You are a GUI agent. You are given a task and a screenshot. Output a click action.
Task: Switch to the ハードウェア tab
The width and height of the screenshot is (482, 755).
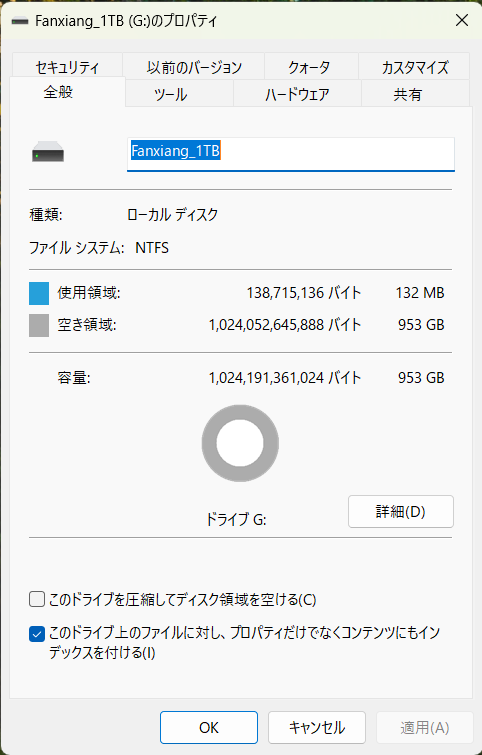297,94
